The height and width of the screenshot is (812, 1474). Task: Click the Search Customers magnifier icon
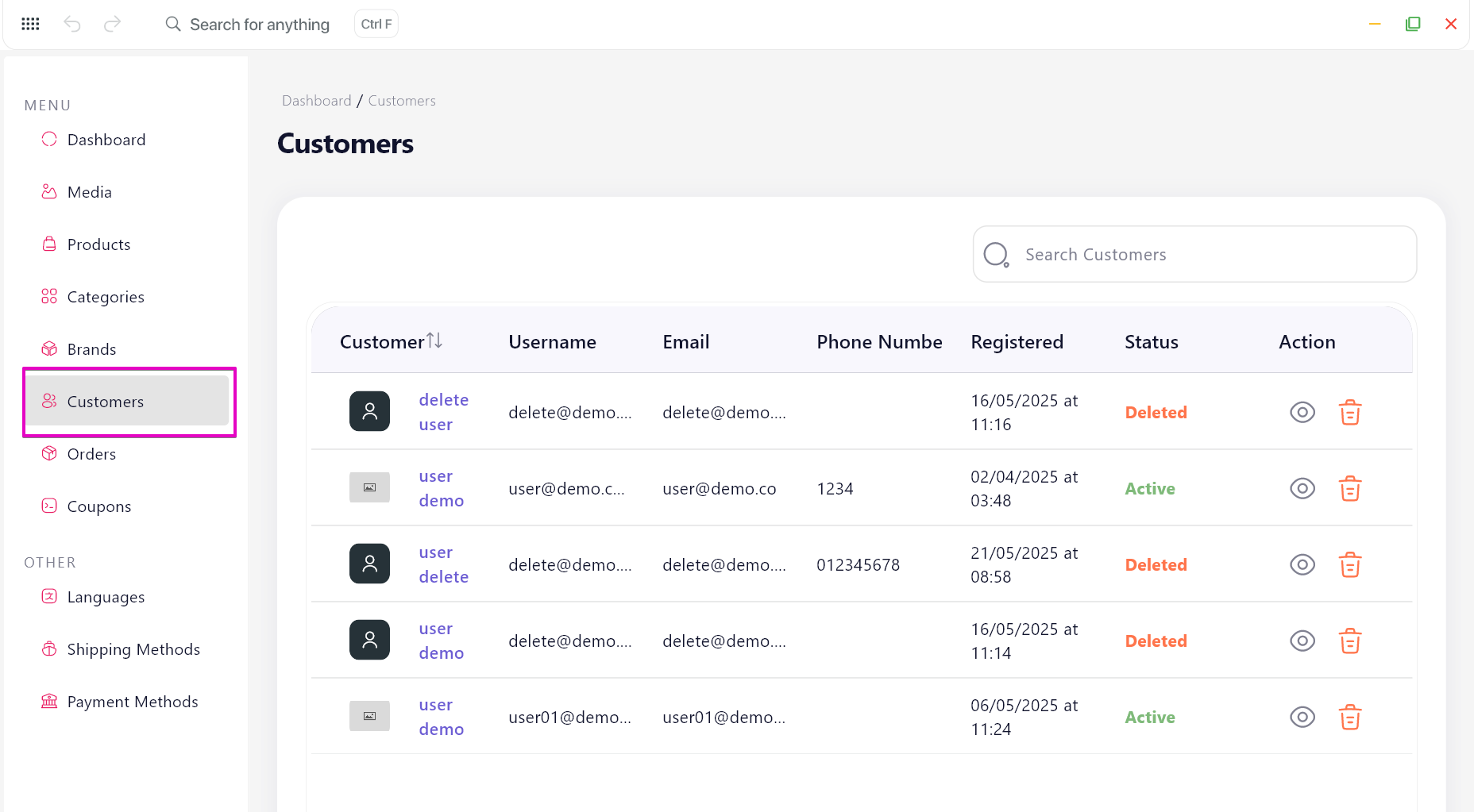pyautogui.click(x=996, y=255)
